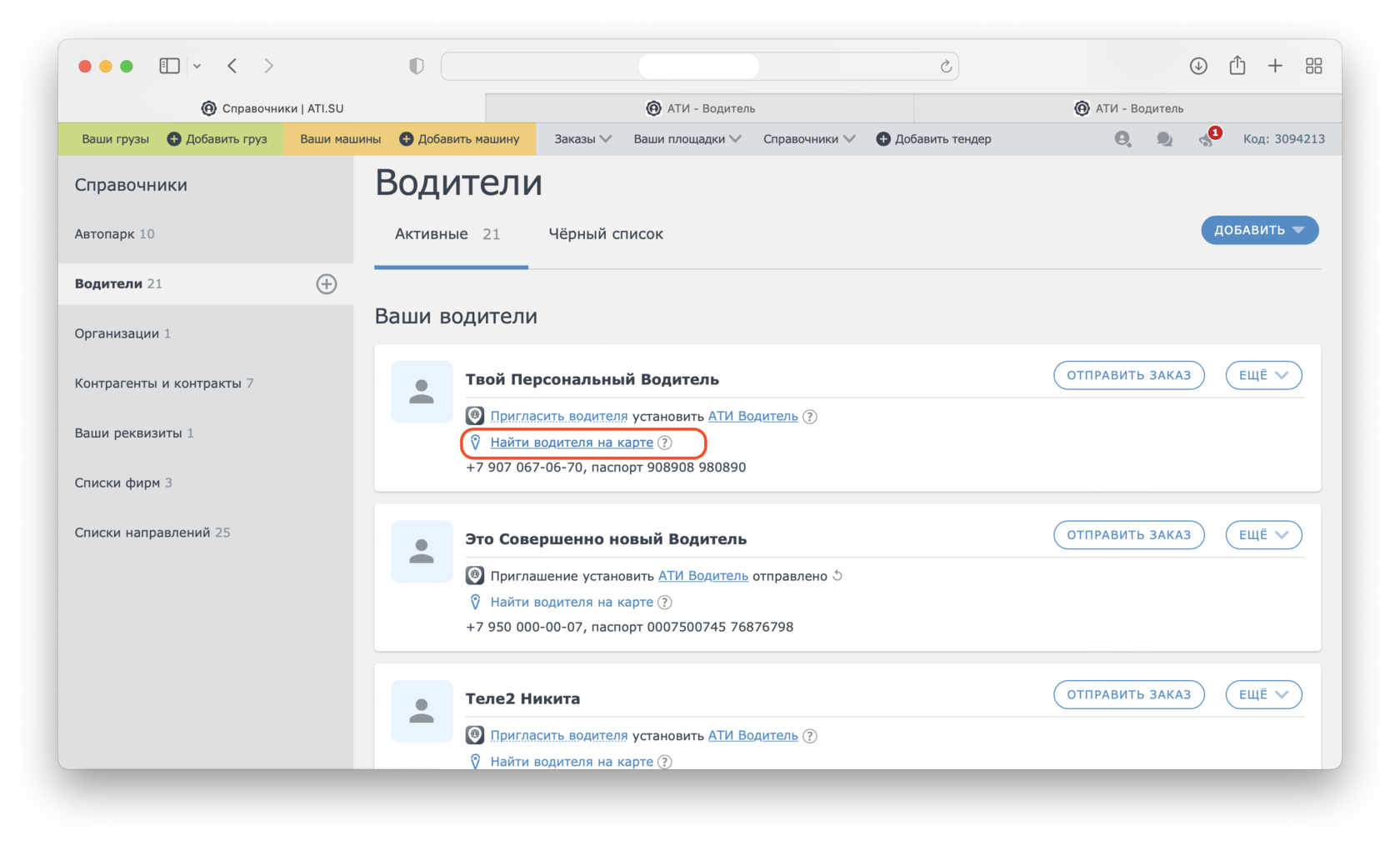Open a new tab with plus icon
Screen dimensions: 1400x846
tap(1275, 66)
